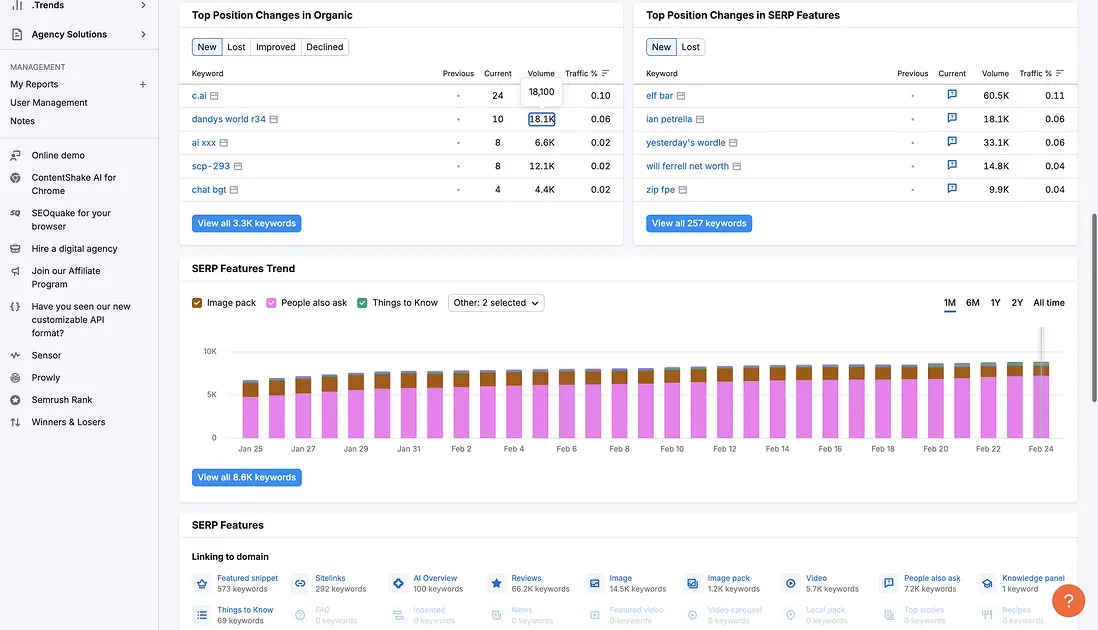This screenshot has width=1098, height=630.
Task: Click SERP icon next to c.ai keyword
Action: [214, 96]
